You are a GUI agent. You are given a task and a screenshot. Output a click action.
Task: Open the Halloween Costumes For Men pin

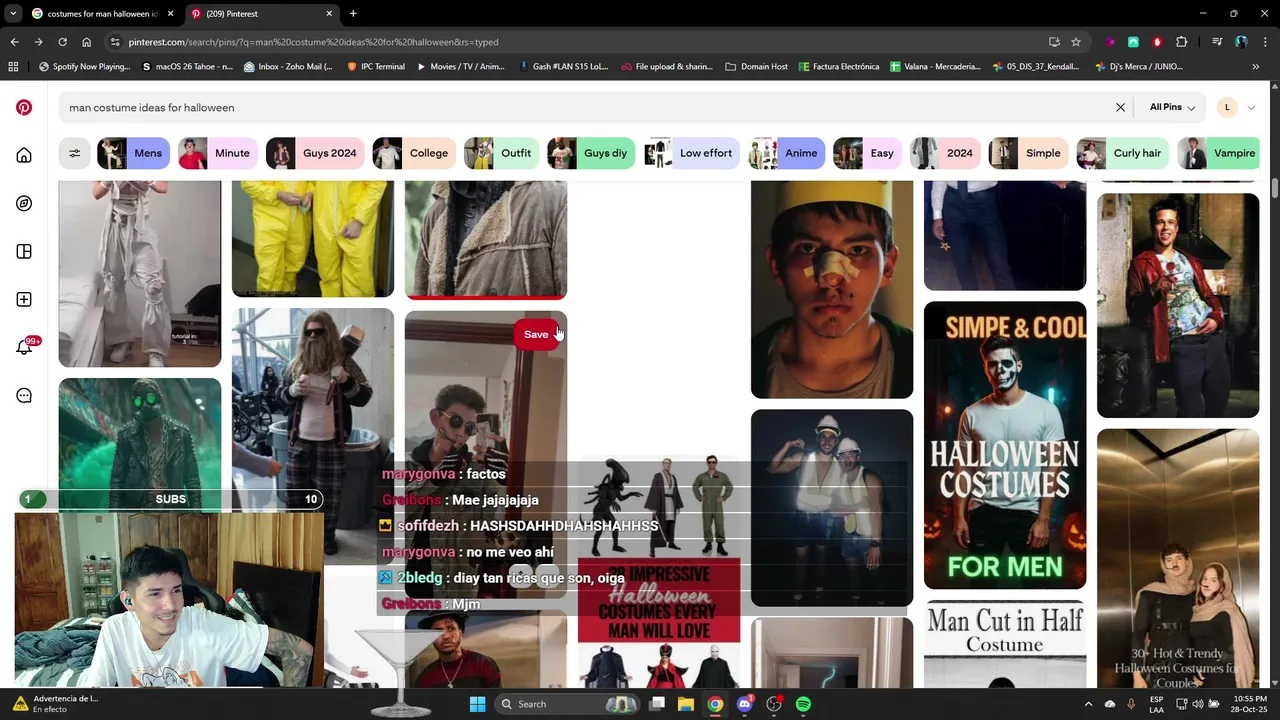point(1005,445)
